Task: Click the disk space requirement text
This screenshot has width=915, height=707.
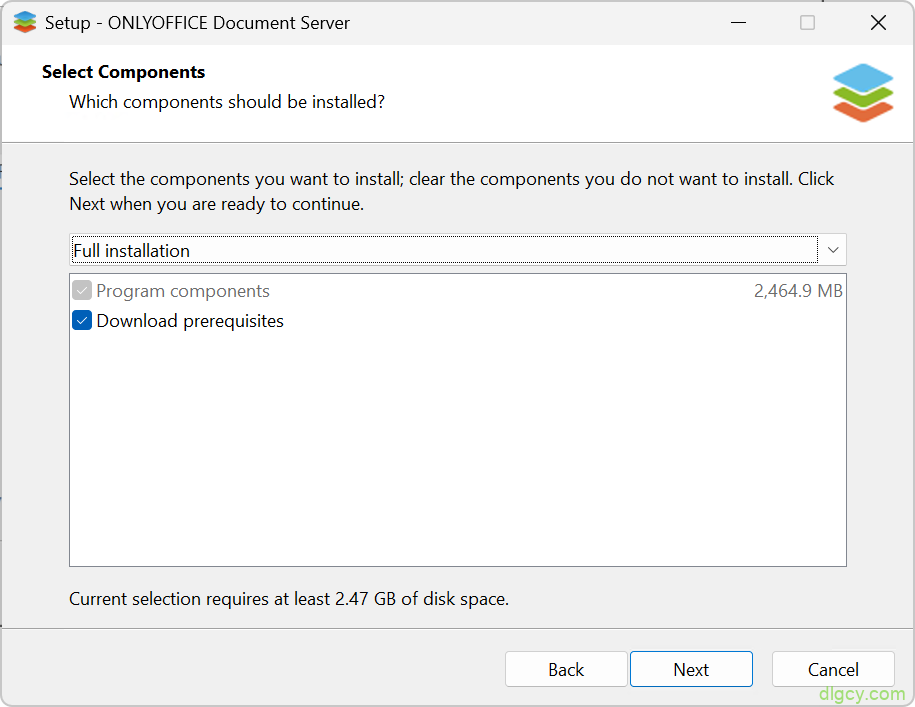Action: point(289,599)
